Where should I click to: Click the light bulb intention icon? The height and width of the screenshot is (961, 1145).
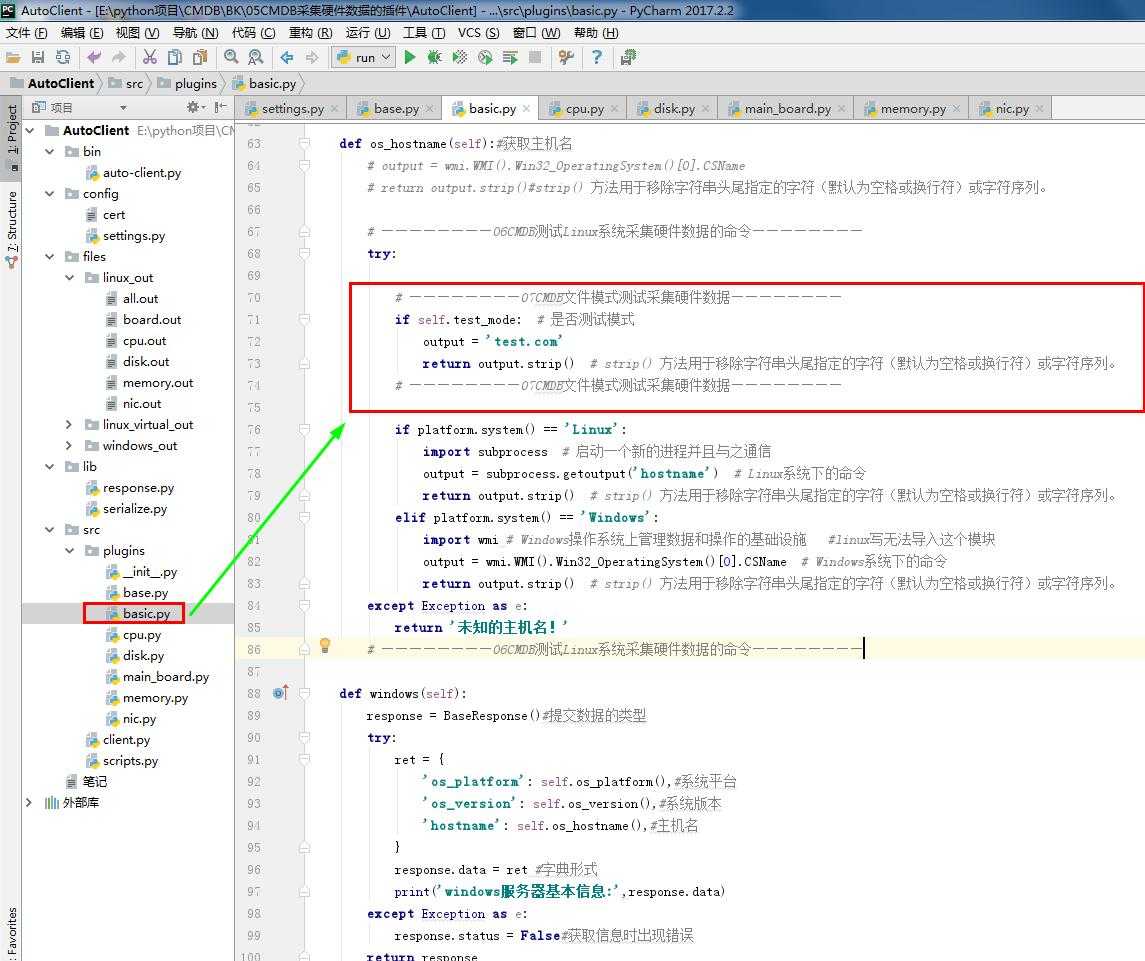[324, 646]
